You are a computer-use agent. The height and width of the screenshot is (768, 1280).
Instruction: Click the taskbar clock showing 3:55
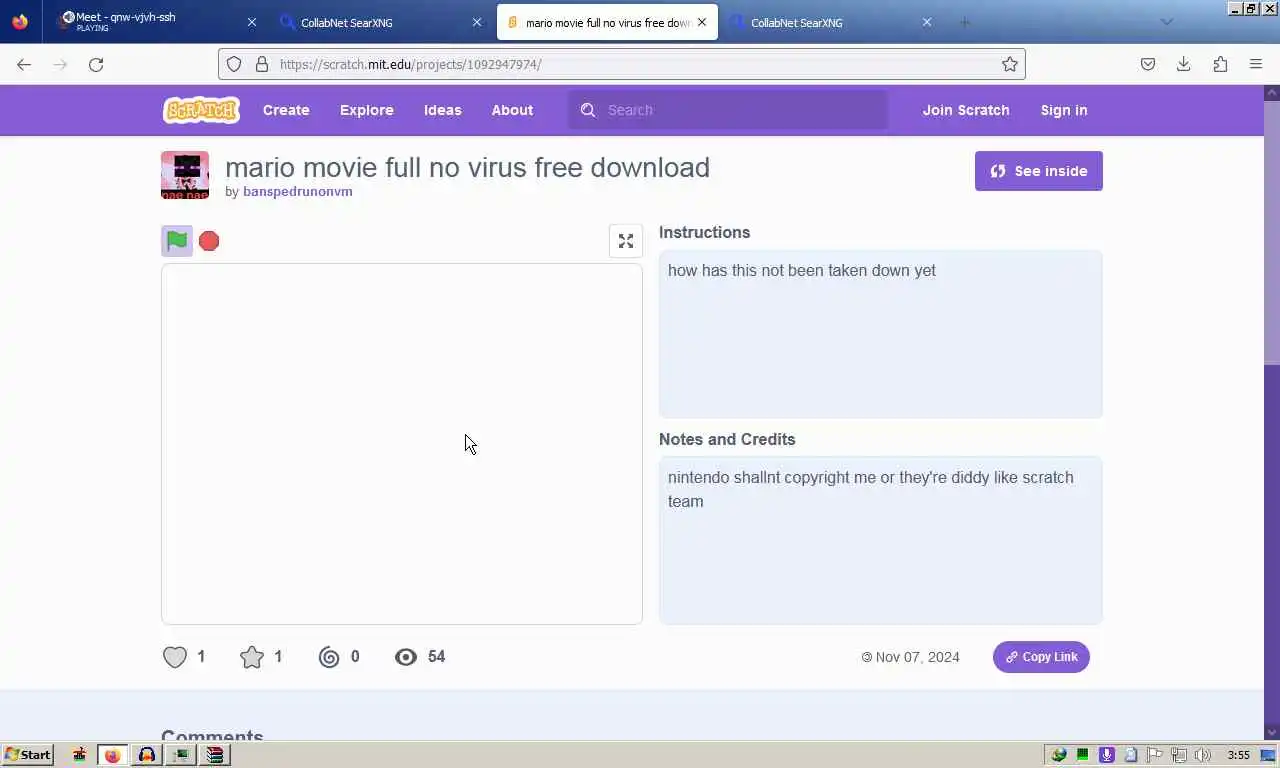[1238, 755]
